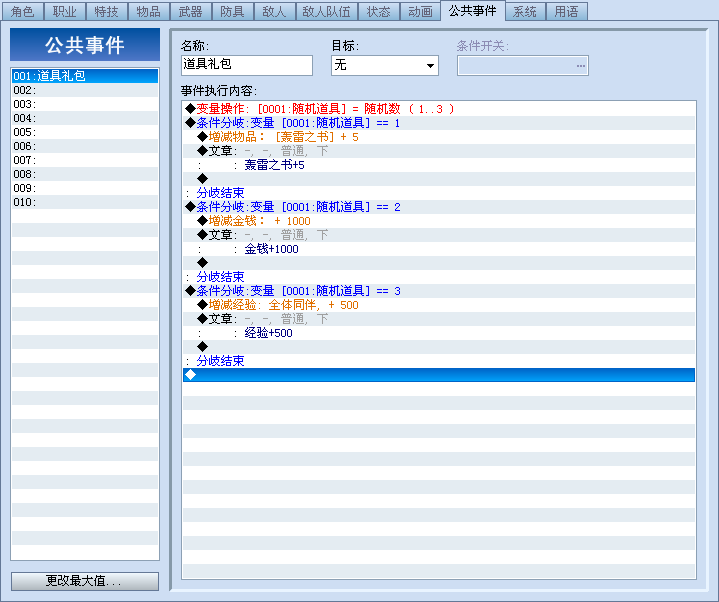This screenshot has width=719, height=602.
Task: Select common event row 005
Action: [x=85, y=132]
